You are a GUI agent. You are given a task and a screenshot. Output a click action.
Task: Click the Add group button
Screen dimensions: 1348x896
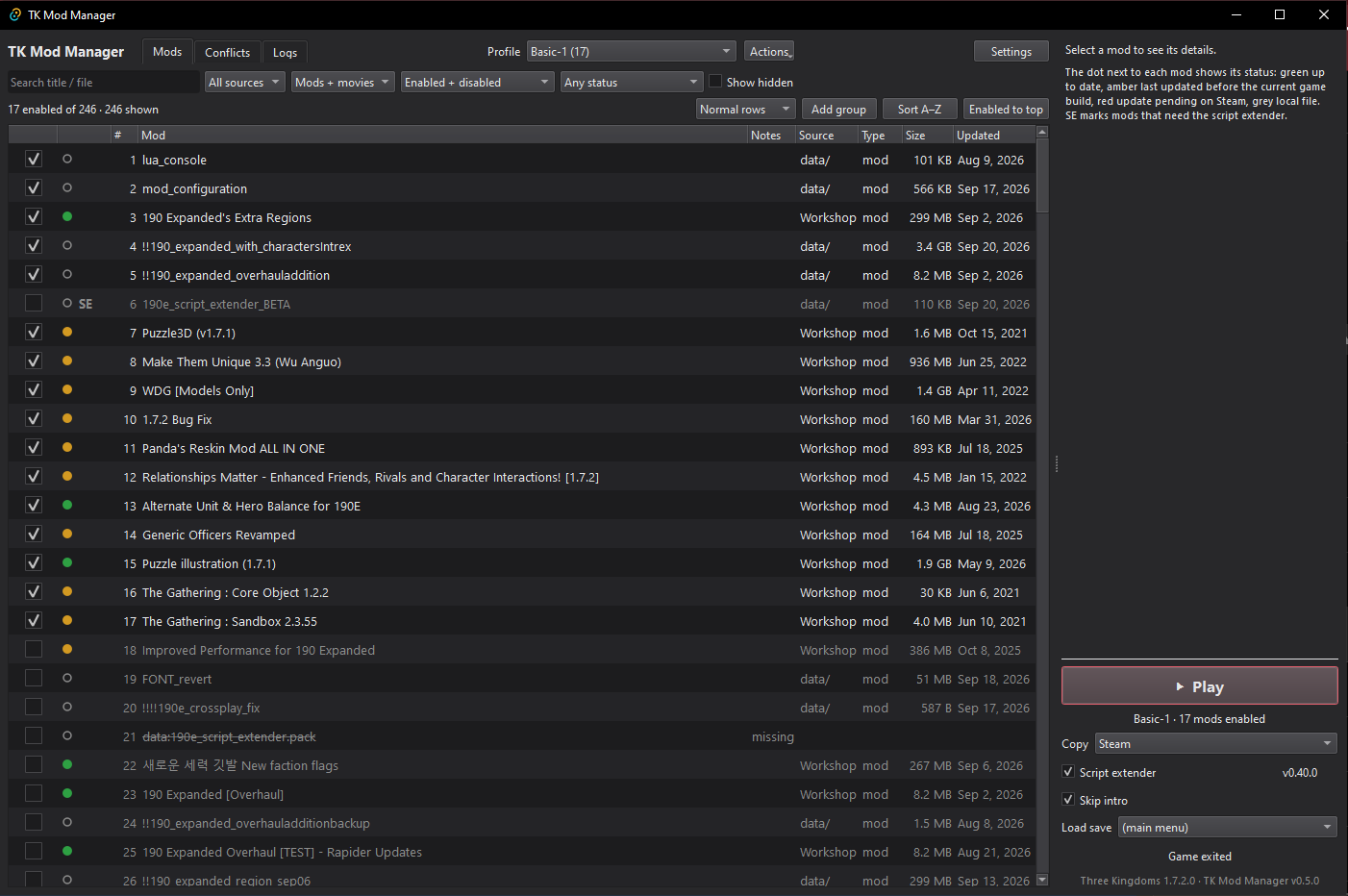tap(839, 109)
